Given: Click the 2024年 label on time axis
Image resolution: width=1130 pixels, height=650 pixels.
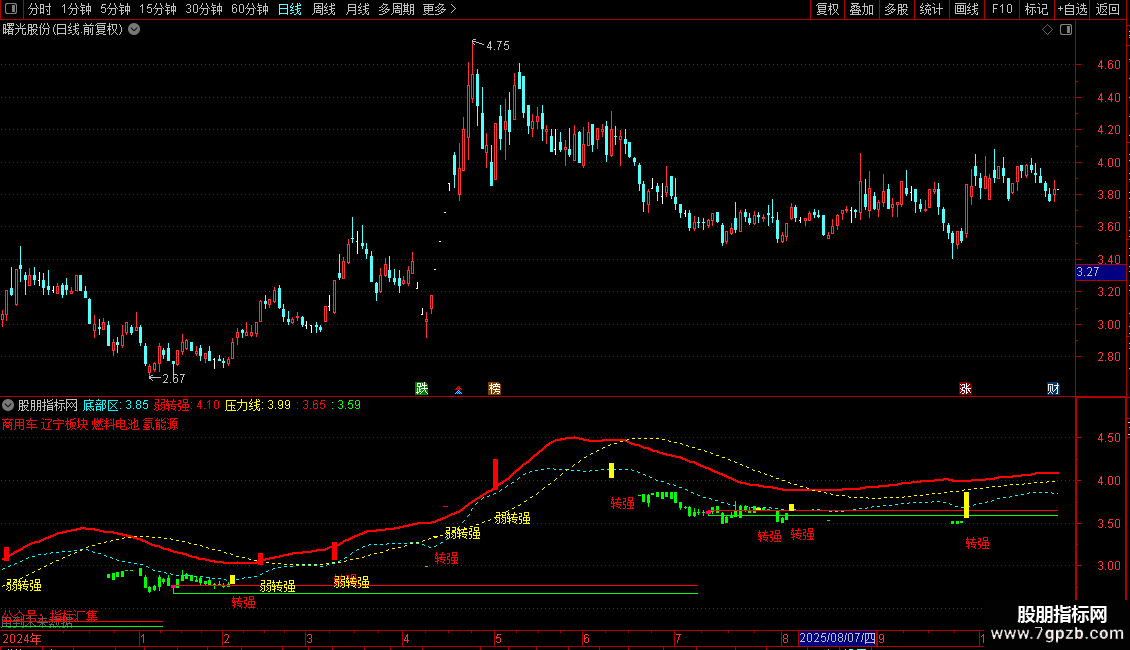Looking at the screenshot, I should [x=22, y=638].
